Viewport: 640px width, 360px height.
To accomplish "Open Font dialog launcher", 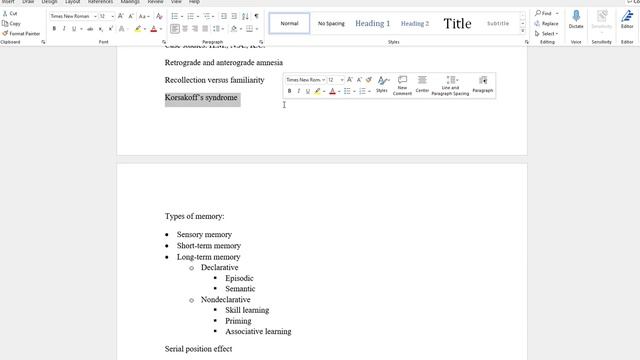I will [x=164, y=42].
